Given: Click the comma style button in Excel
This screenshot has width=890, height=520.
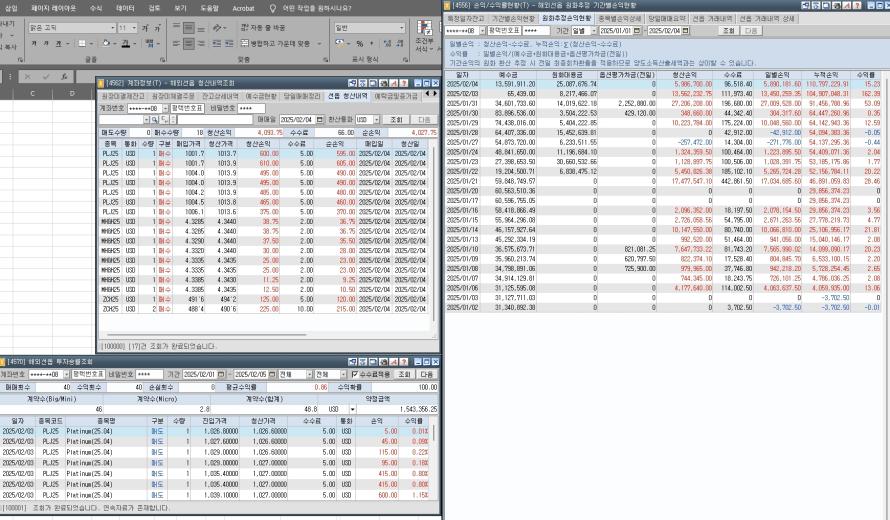Looking at the screenshot, I should coord(371,43).
